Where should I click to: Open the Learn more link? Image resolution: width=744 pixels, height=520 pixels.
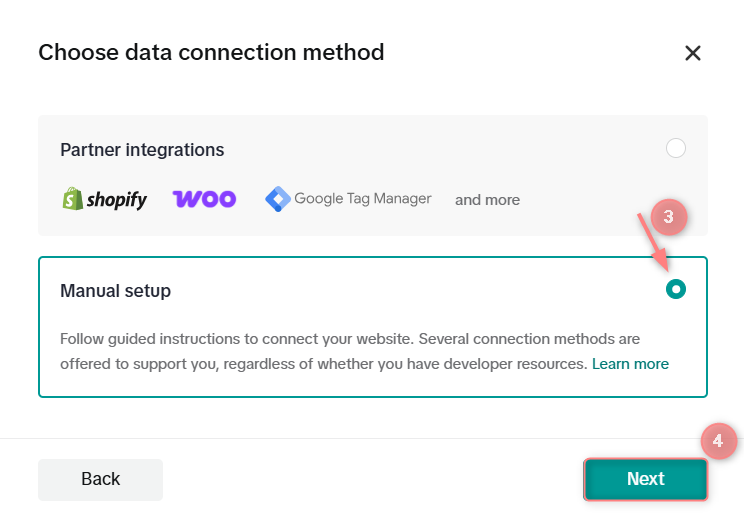[x=630, y=363]
